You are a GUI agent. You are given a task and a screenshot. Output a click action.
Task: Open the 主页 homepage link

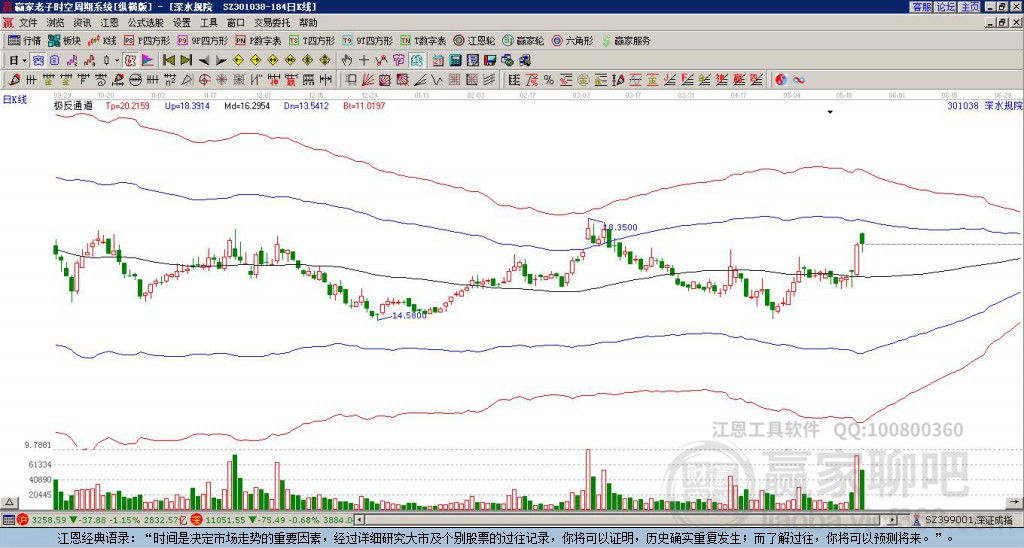point(969,7)
